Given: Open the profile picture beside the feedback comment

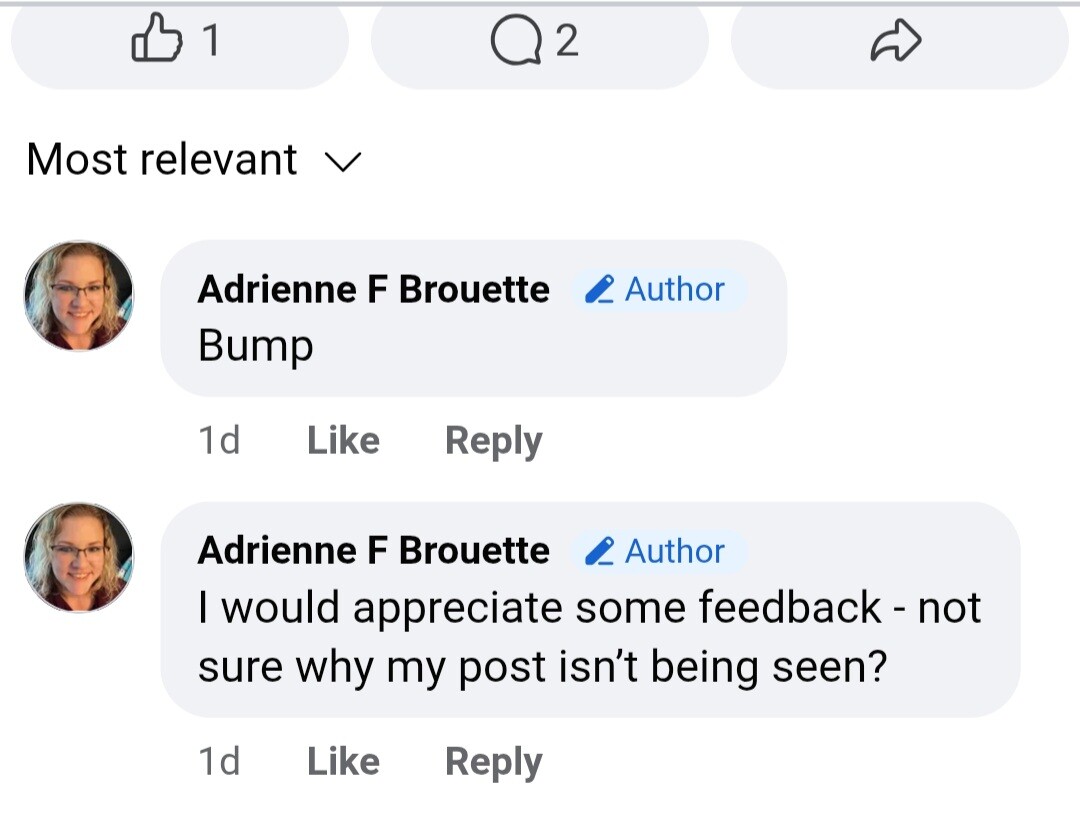Looking at the screenshot, I should 79,557.
